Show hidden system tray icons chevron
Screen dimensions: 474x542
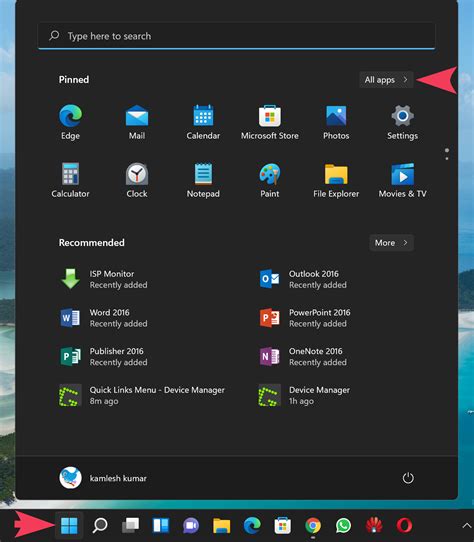point(467,526)
